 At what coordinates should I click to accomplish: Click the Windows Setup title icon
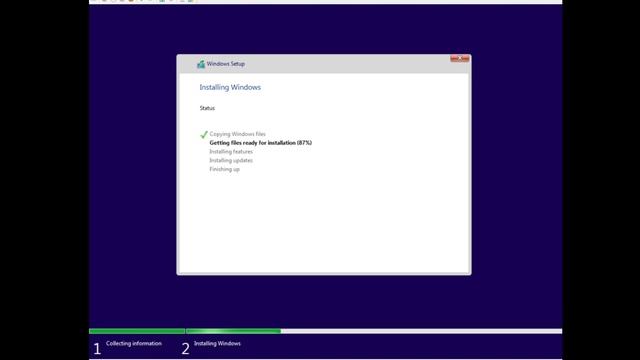pyautogui.click(x=201, y=64)
